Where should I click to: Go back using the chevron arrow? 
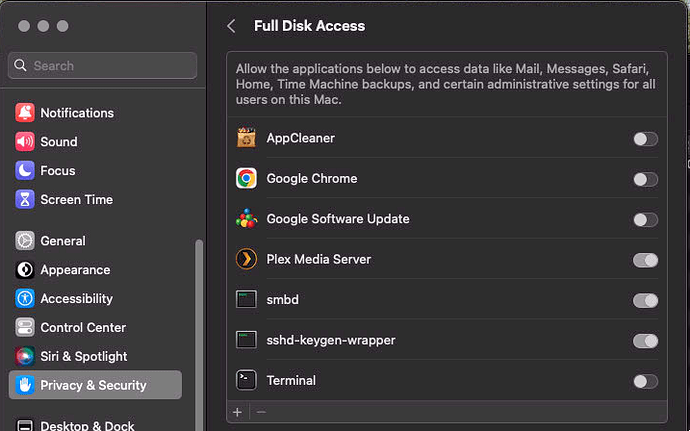(231, 26)
